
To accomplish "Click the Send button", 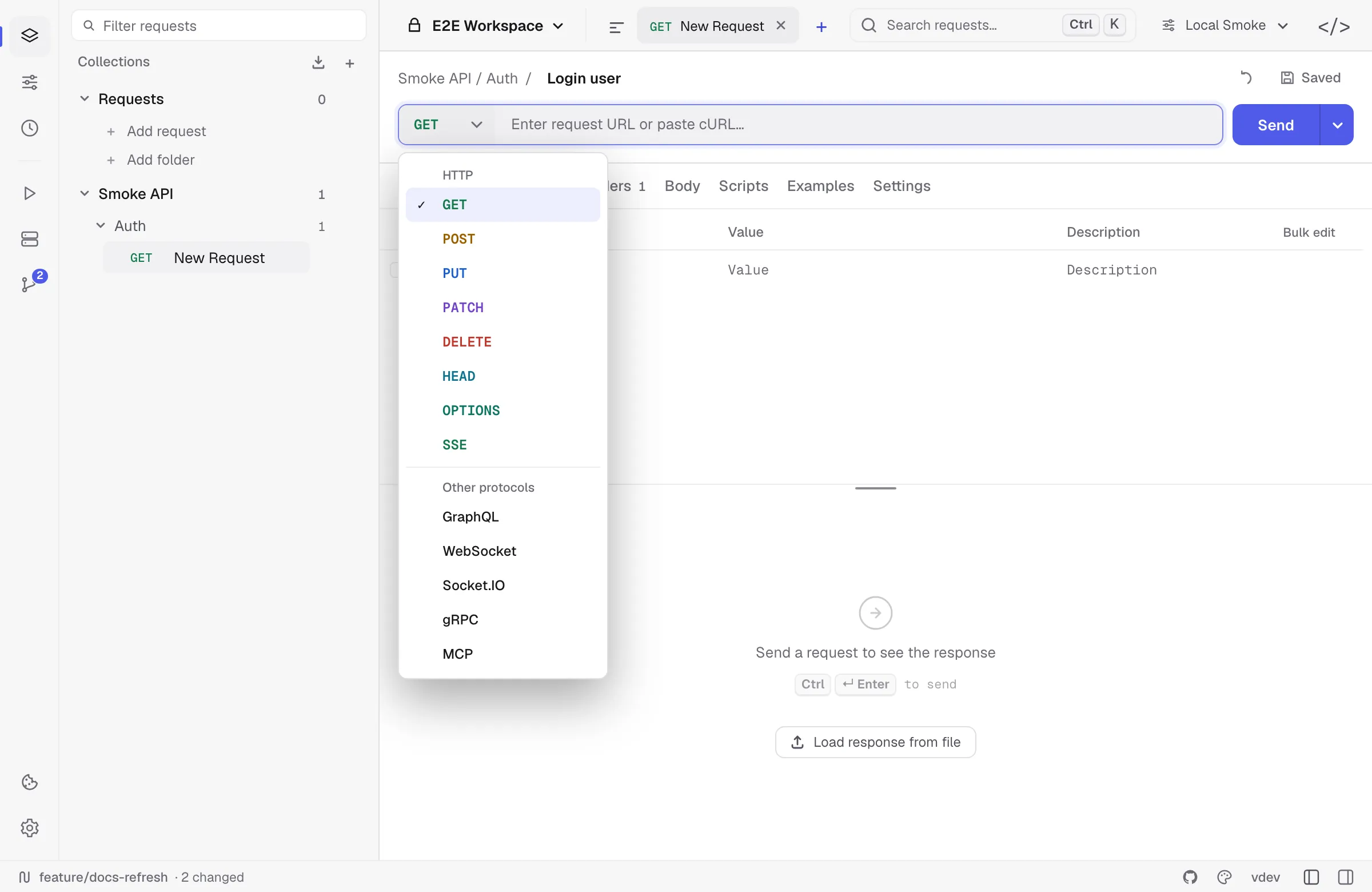I will pos(1276,125).
